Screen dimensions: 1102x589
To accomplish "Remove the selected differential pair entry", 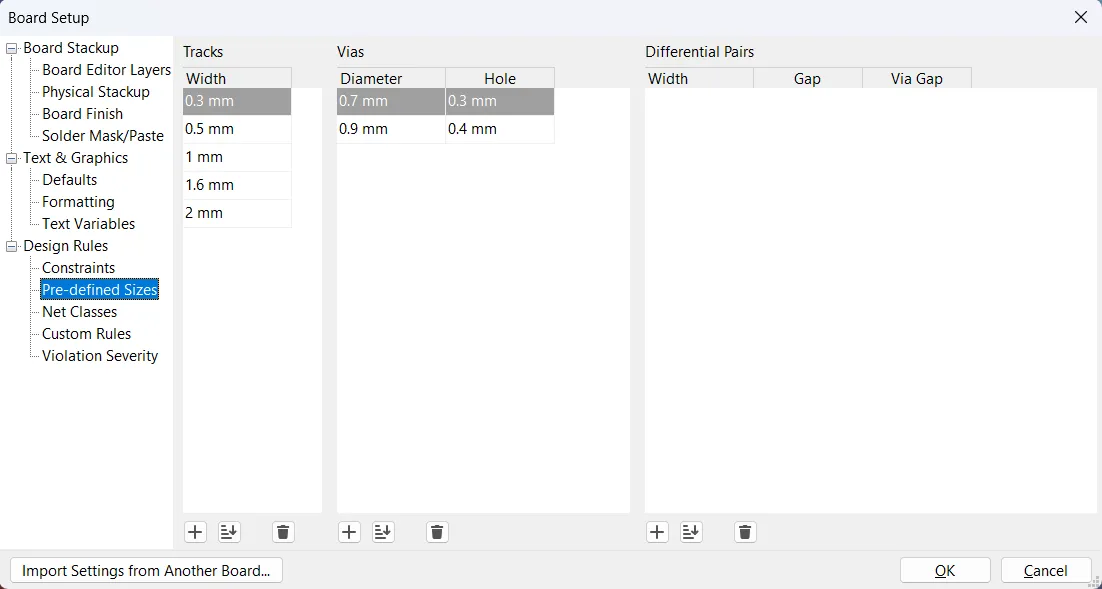I will coord(745,532).
